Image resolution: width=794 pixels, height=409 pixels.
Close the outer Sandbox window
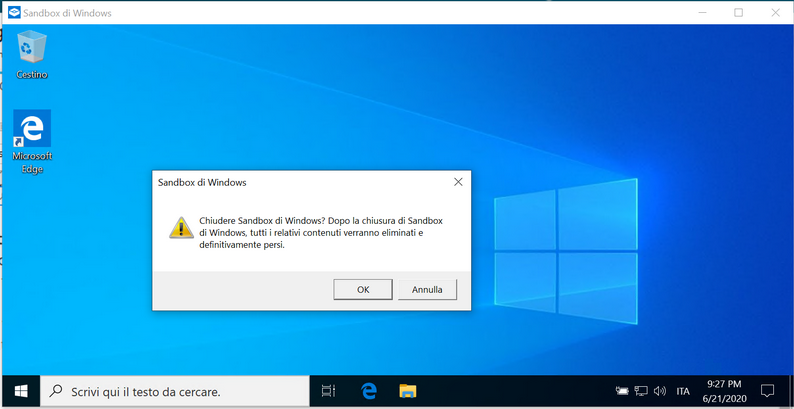click(x=775, y=13)
